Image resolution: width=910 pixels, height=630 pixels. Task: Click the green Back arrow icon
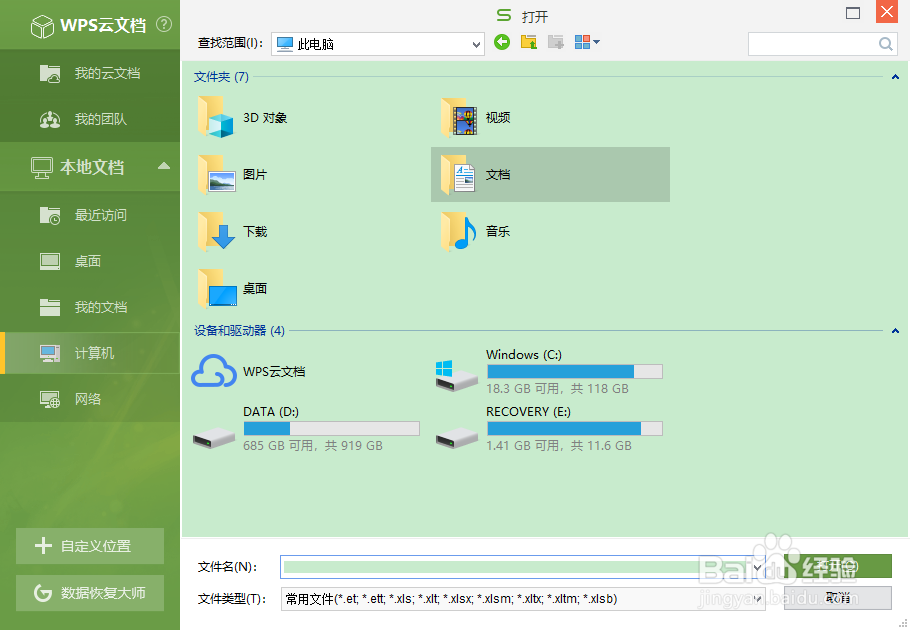tap(502, 42)
